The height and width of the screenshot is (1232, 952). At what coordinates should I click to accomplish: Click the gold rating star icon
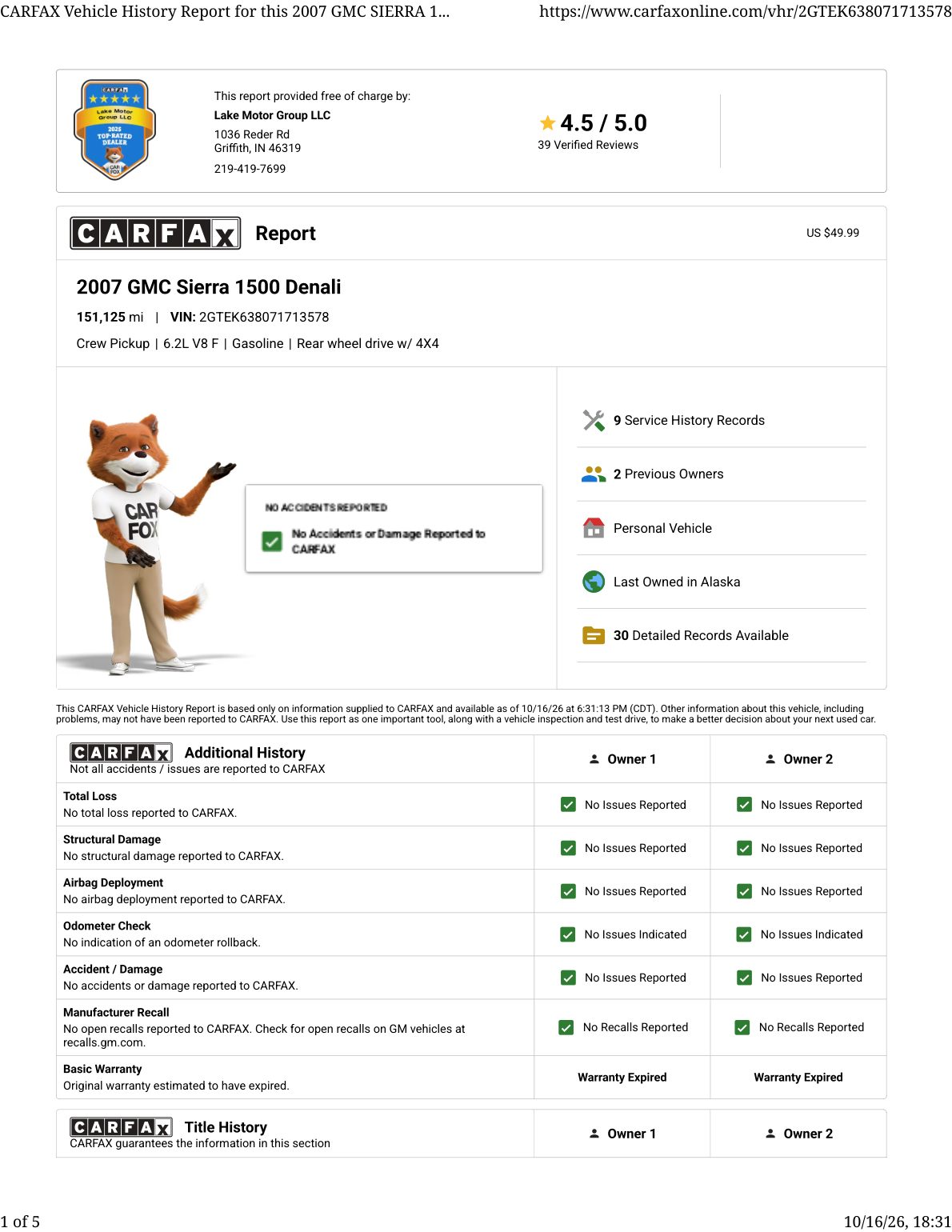click(547, 123)
